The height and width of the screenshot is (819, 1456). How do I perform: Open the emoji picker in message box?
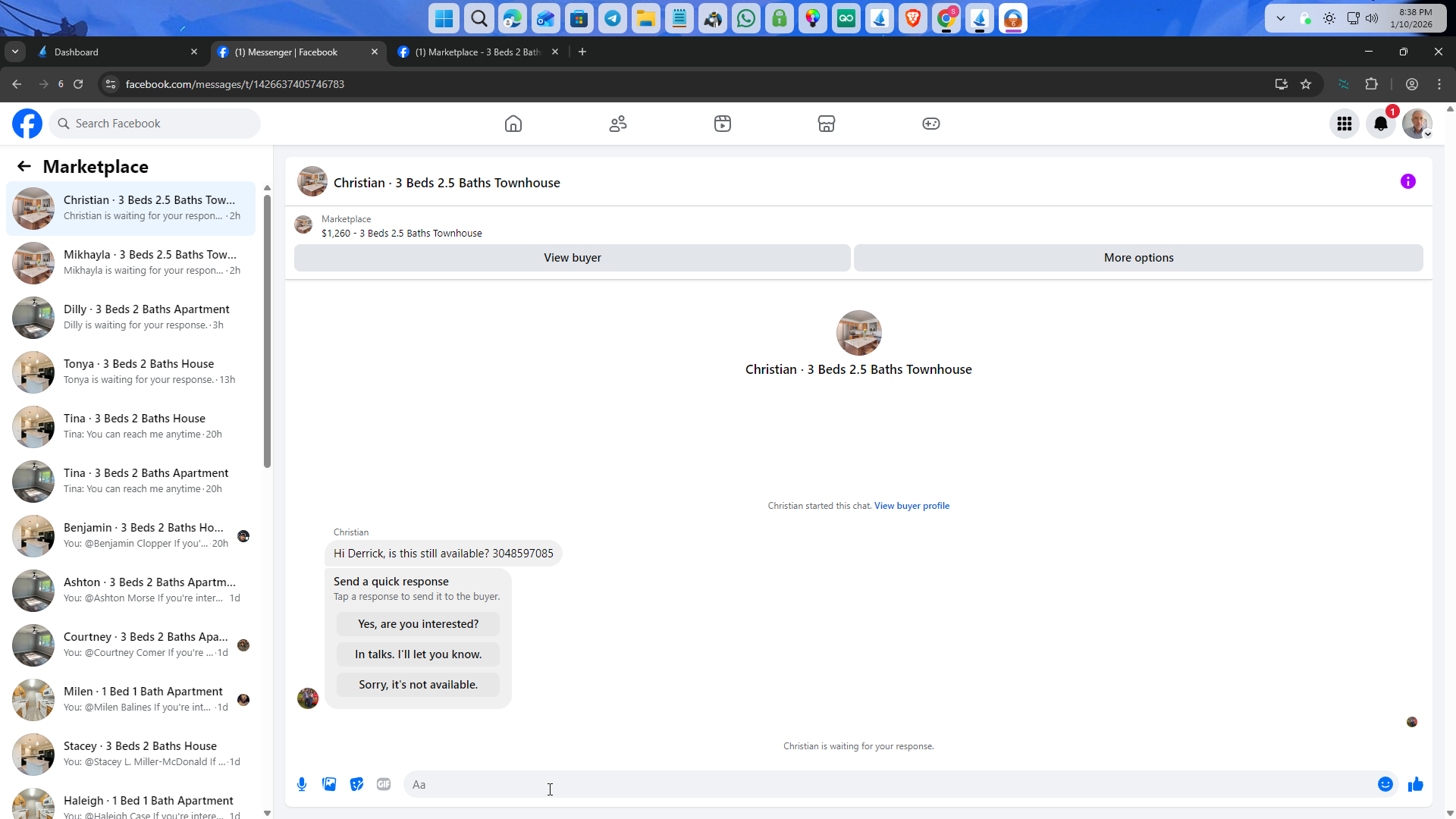1385,784
